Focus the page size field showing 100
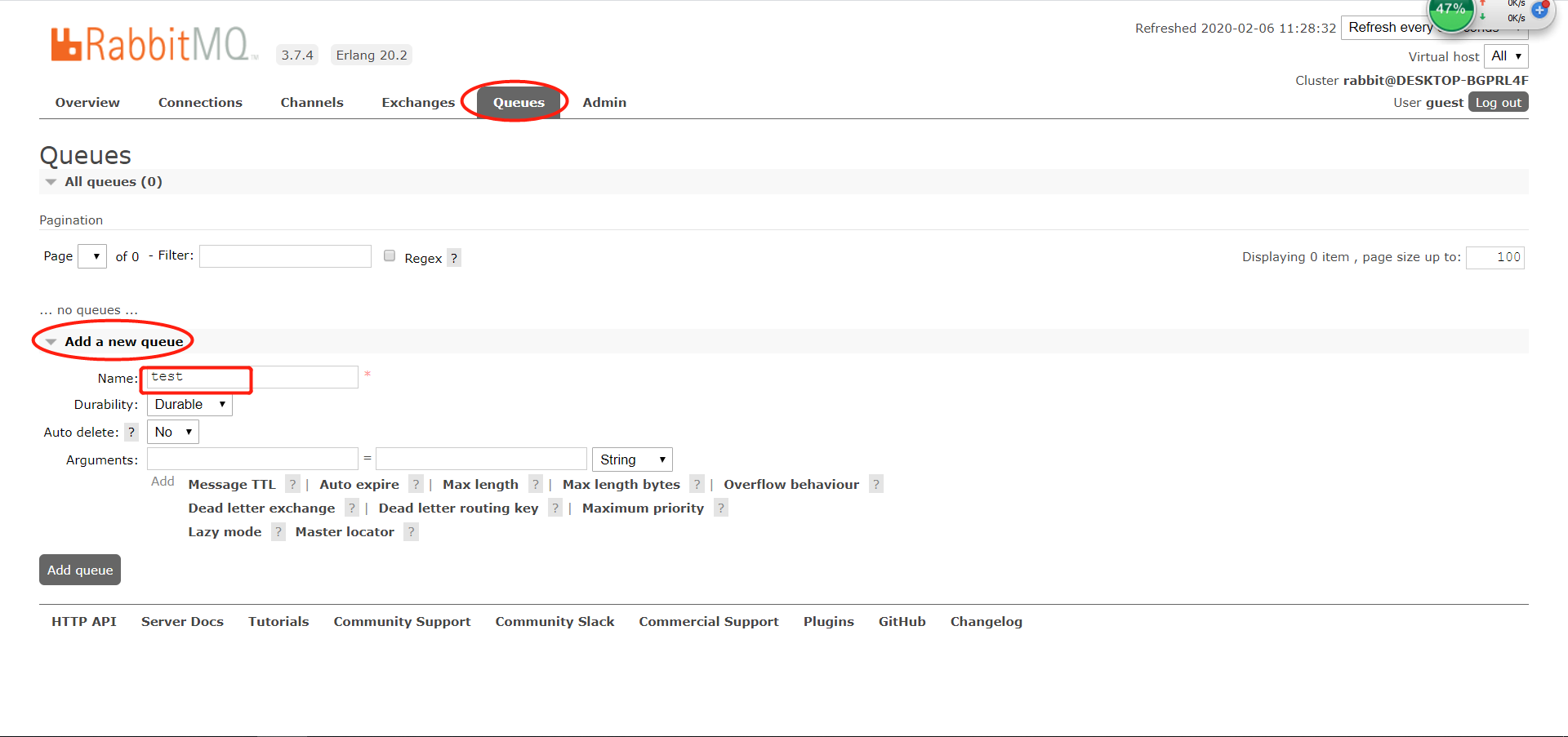The height and width of the screenshot is (737, 1568). tap(1494, 257)
